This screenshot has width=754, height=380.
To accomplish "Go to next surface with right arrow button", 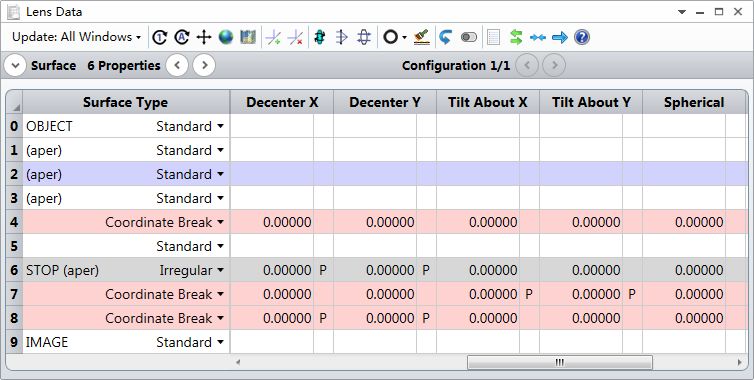I will [204, 65].
